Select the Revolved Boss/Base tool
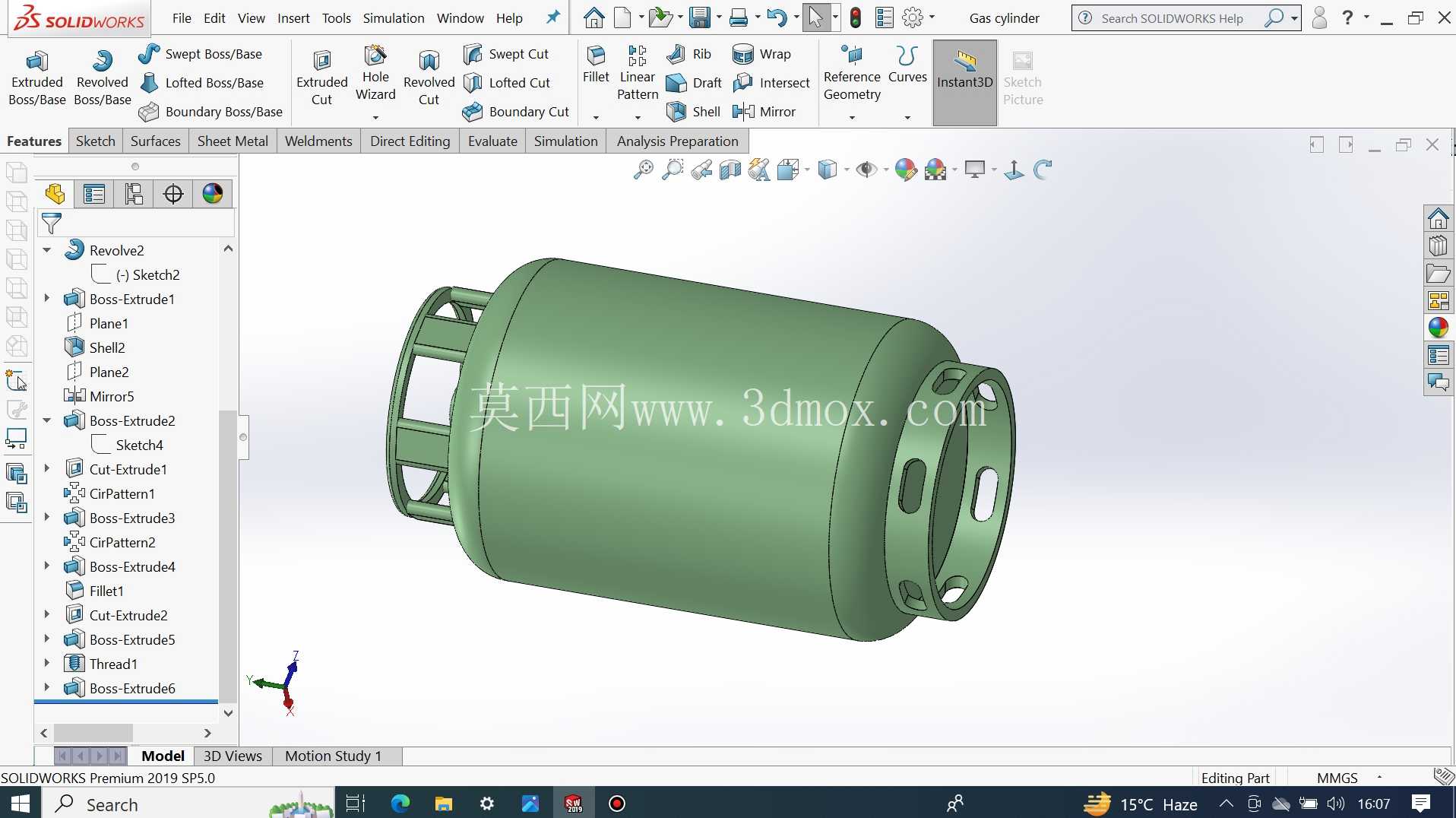 [x=102, y=78]
